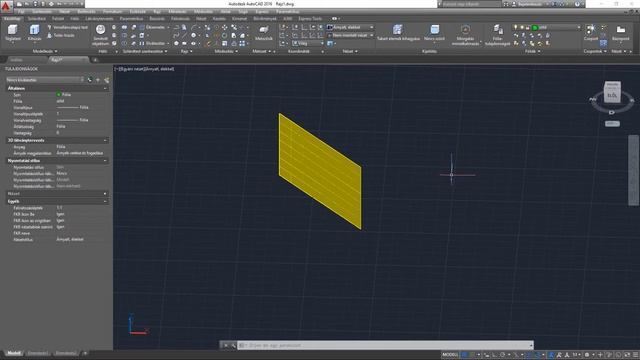Viewport: 640px width, 360px height.
Task: Expand the Nézet section in Tulajdonságok
Action: (105, 194)
